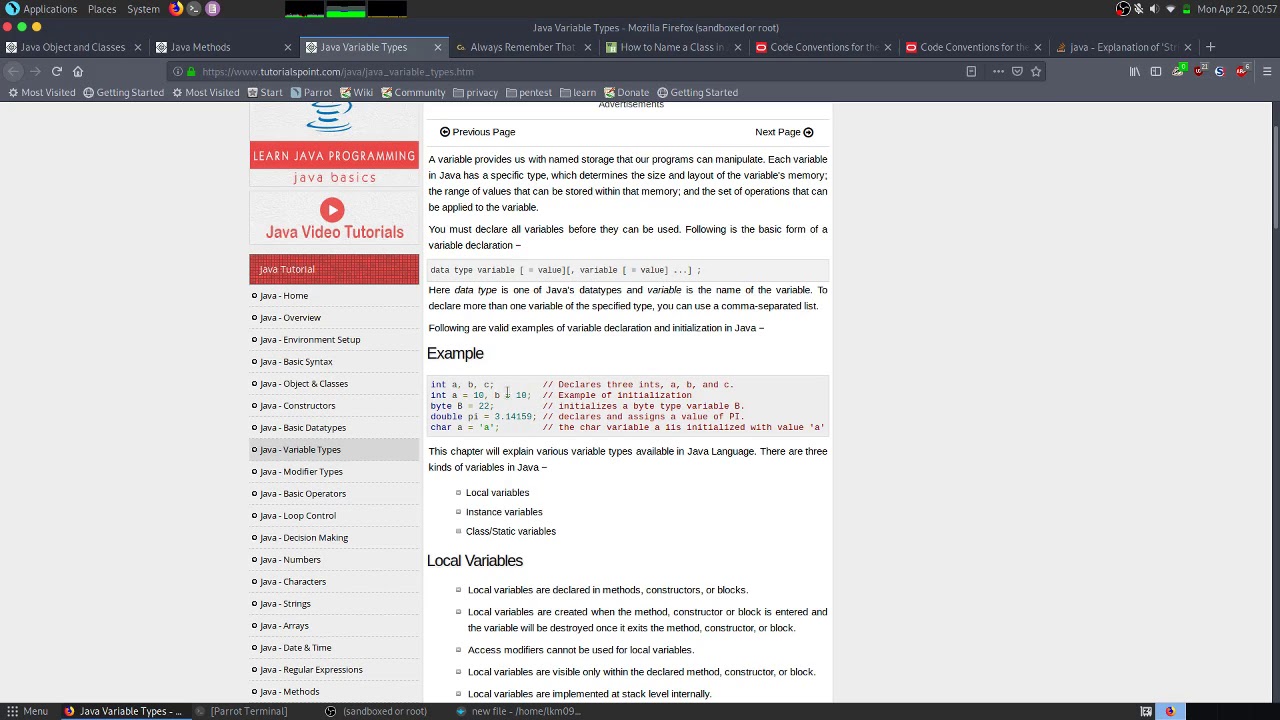Screen dimensions: 1280x720
Task: Open page actions three-dot menu
Action: pyautogui.click(x=998, y=71)
